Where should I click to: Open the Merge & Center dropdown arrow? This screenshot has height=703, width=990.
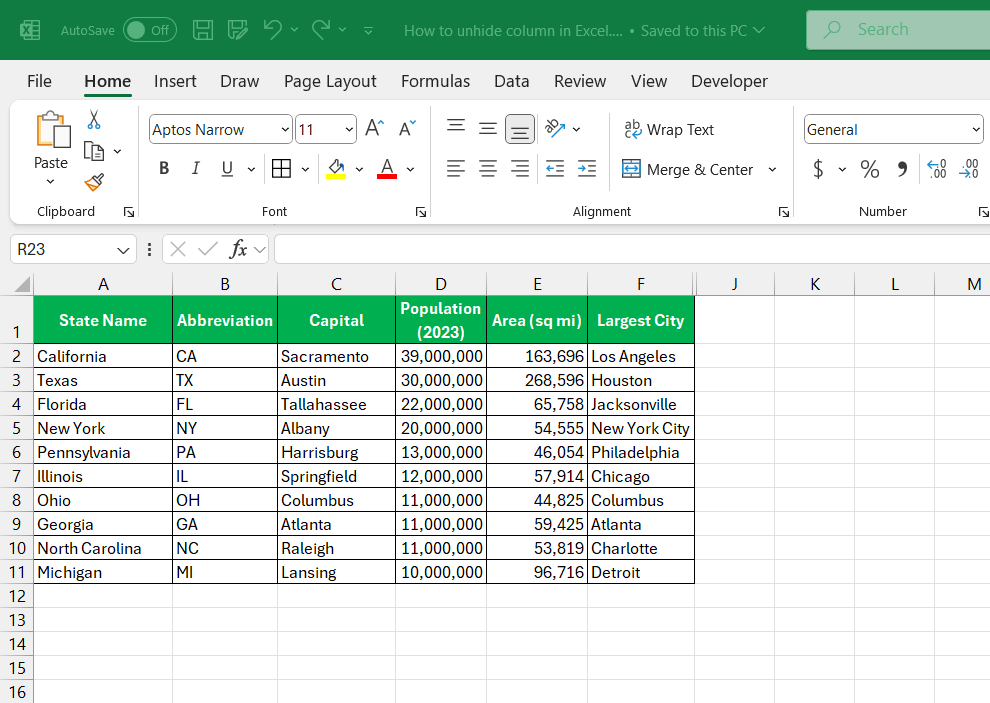point(772,169)
